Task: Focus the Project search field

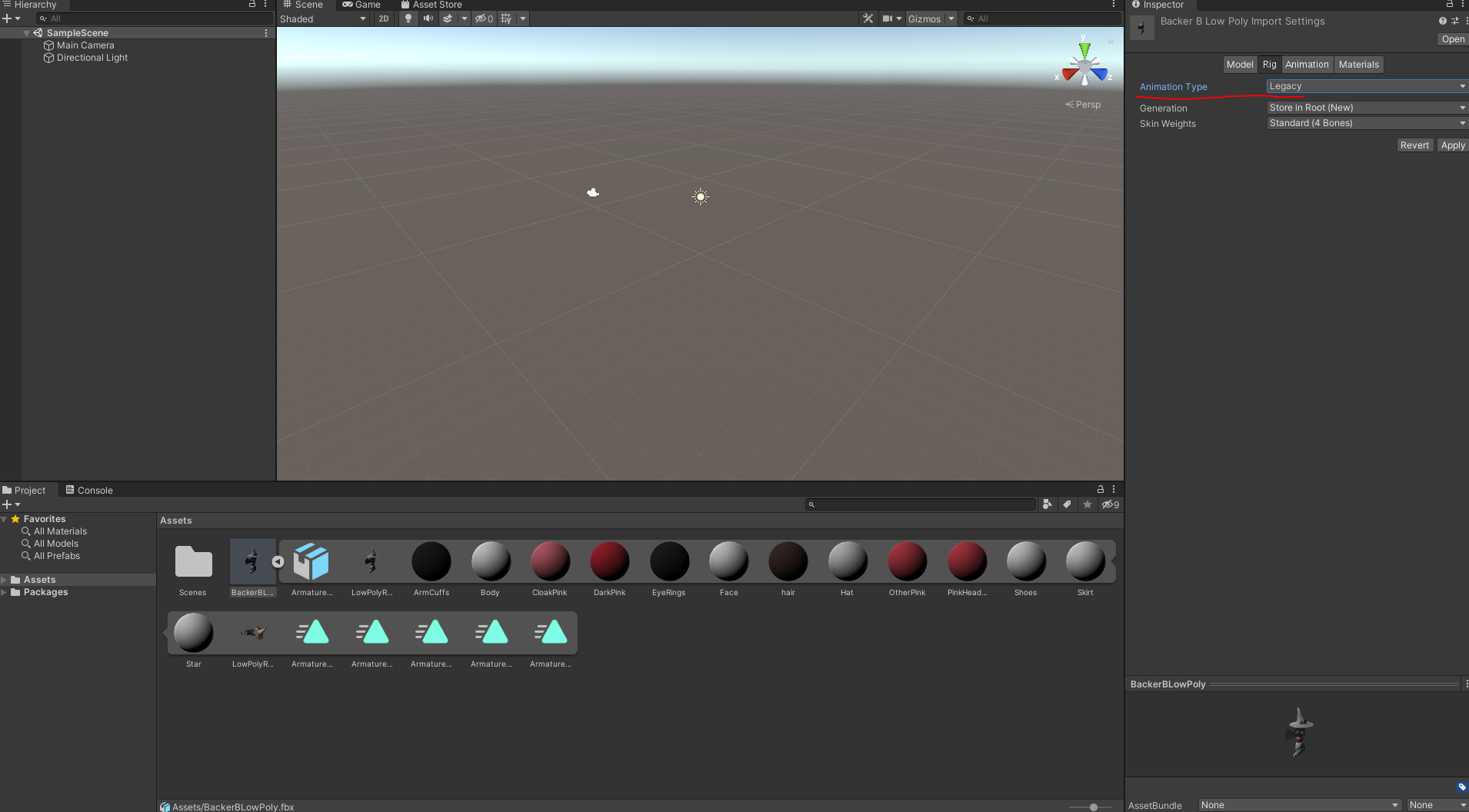Action: click(921, 504)
